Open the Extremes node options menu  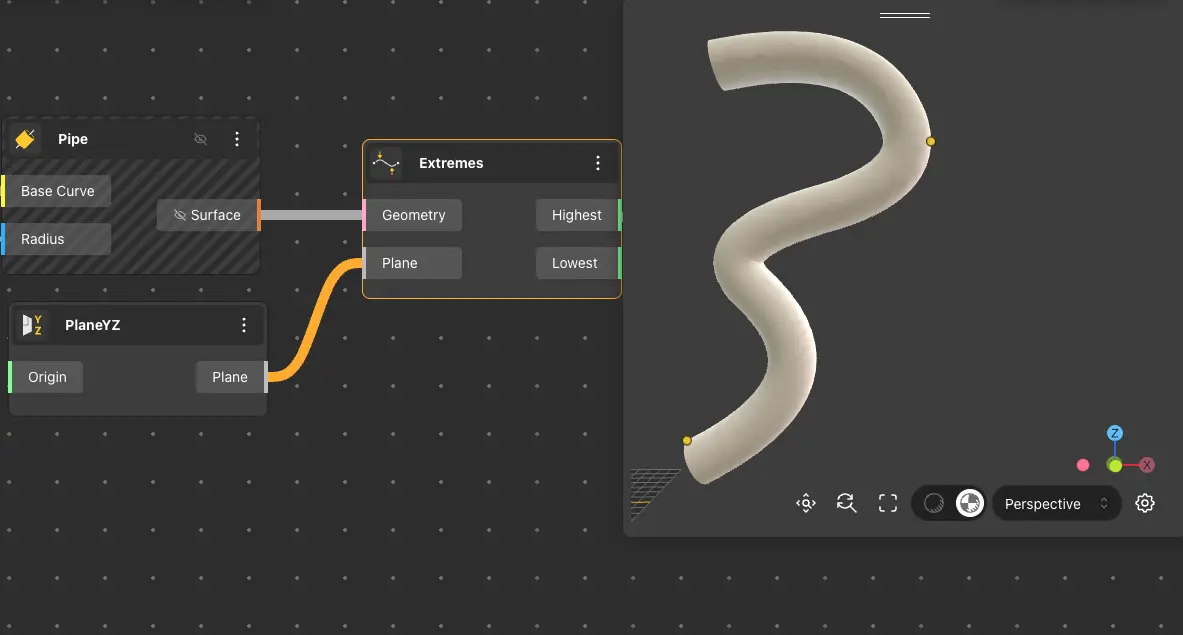[x=598, y=163]
